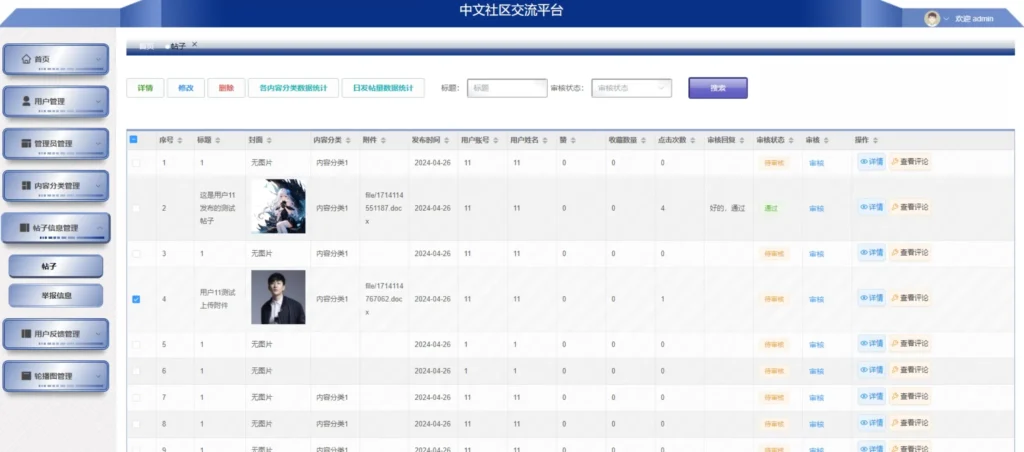
Task: Expand 轮播图管理 using its chevron arrow
Action: [99, 376]
